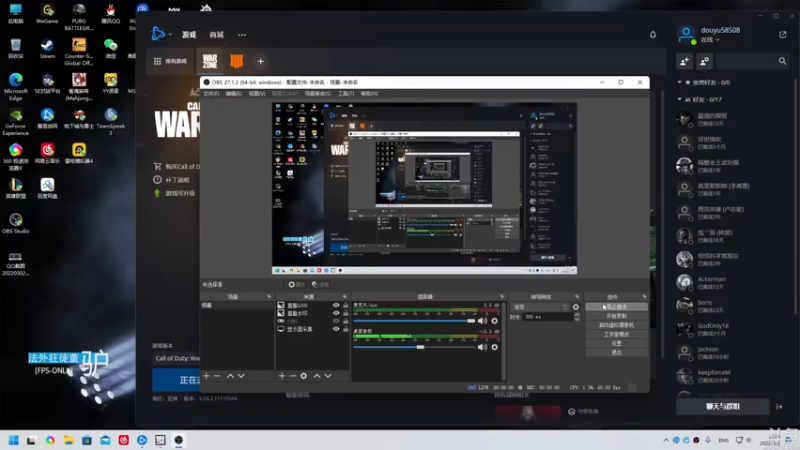Viewport: 800px width, 450px height.
Task: Toggle lock on 显示器采集 source
Action: point(345,329)
